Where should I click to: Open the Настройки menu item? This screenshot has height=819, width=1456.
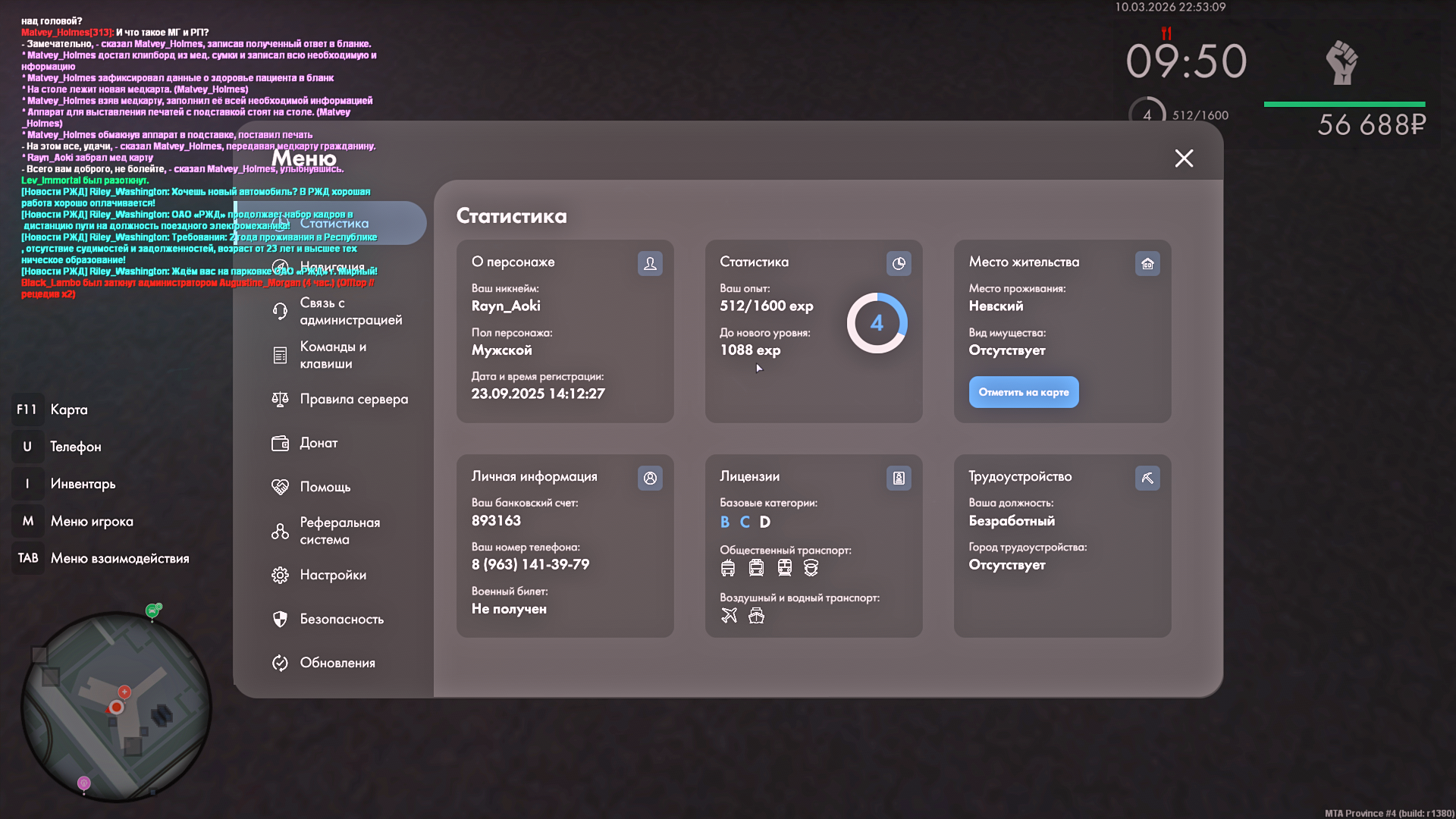(x=333, y=575)
